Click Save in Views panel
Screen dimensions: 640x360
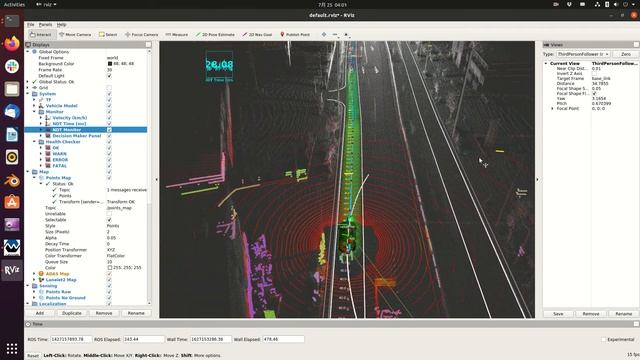[558, 314]
